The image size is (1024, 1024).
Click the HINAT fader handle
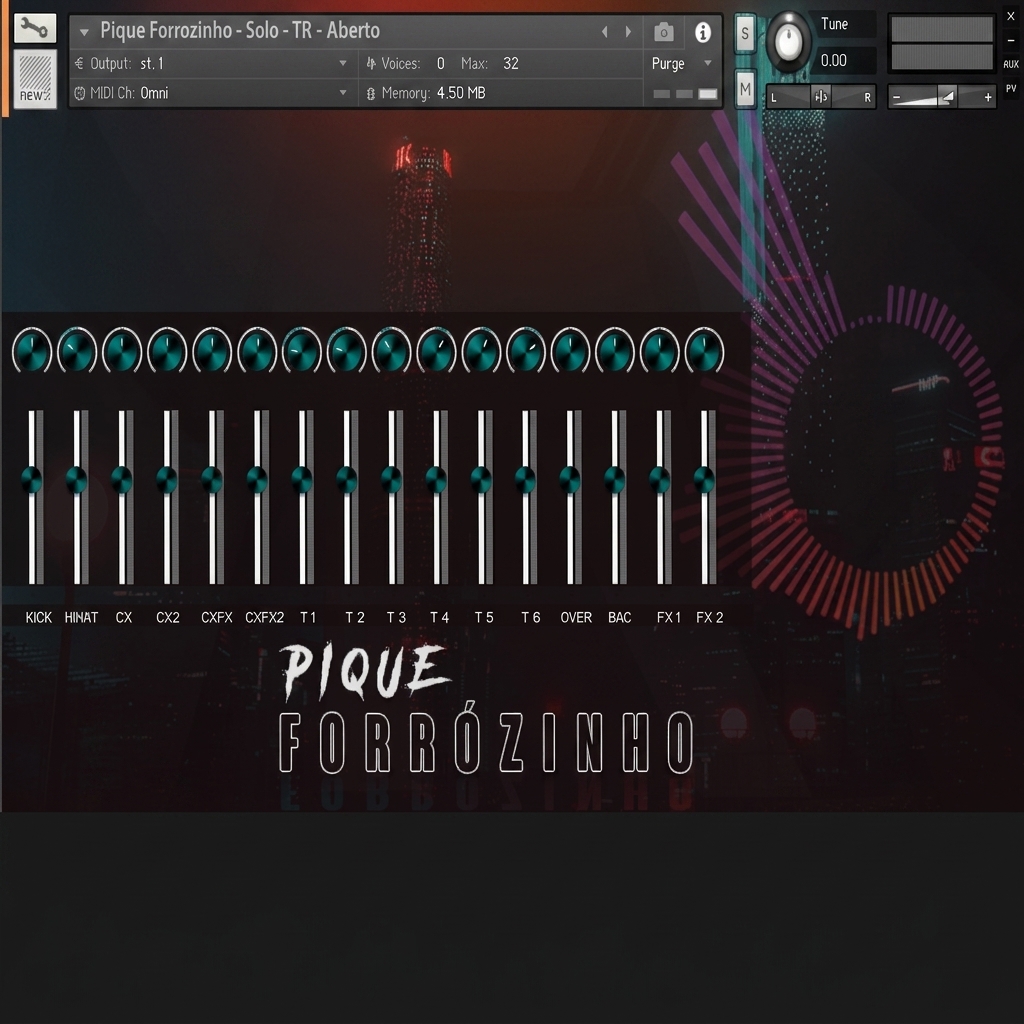[x=77, y=480]
